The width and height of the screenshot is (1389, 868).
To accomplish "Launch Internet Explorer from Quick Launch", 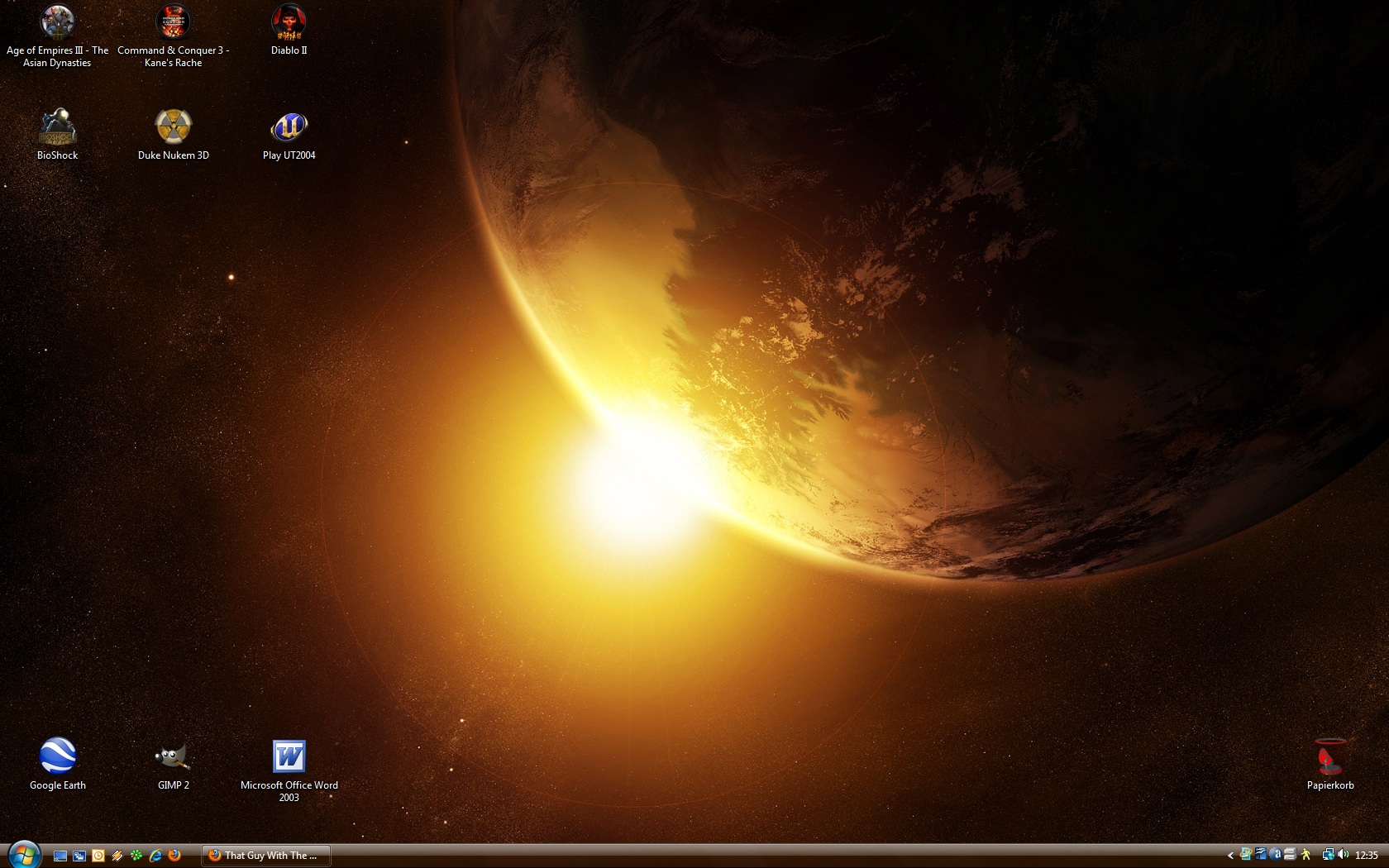I will click(155, 856).
